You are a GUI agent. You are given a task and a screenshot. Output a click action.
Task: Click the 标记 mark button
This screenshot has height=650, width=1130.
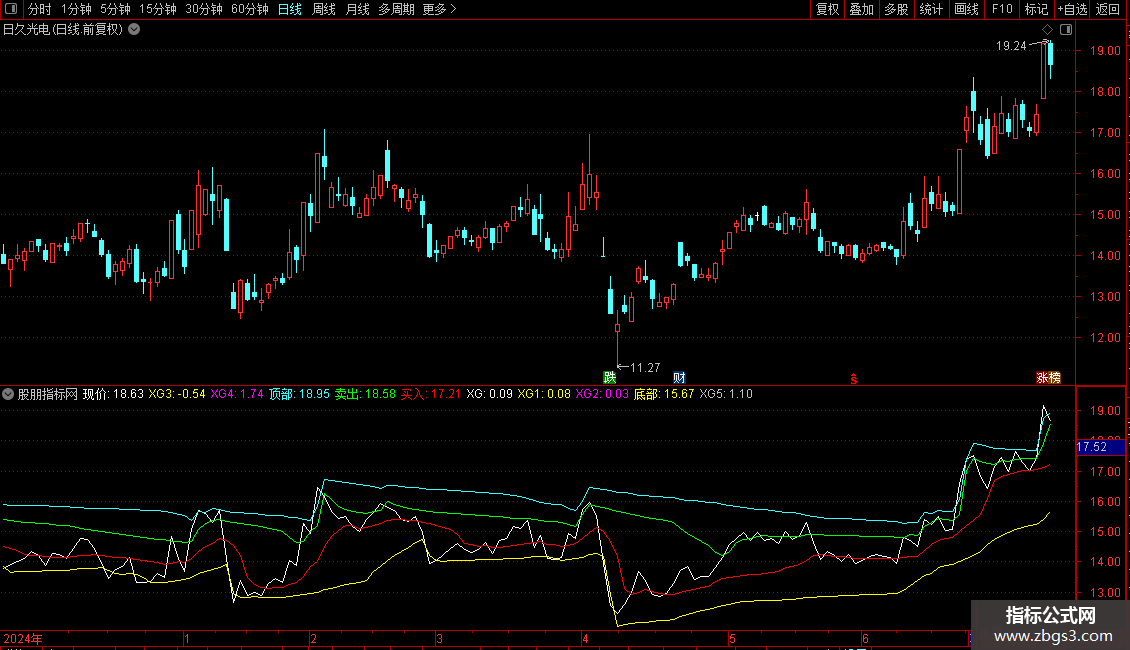point(1036,9)
